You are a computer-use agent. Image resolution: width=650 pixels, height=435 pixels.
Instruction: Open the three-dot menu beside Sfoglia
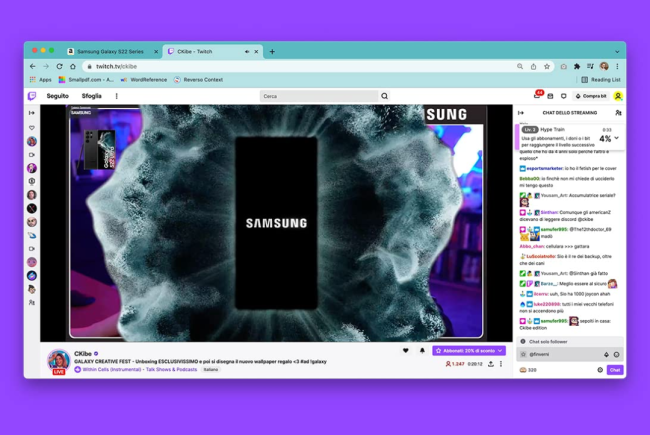(116, 96)
